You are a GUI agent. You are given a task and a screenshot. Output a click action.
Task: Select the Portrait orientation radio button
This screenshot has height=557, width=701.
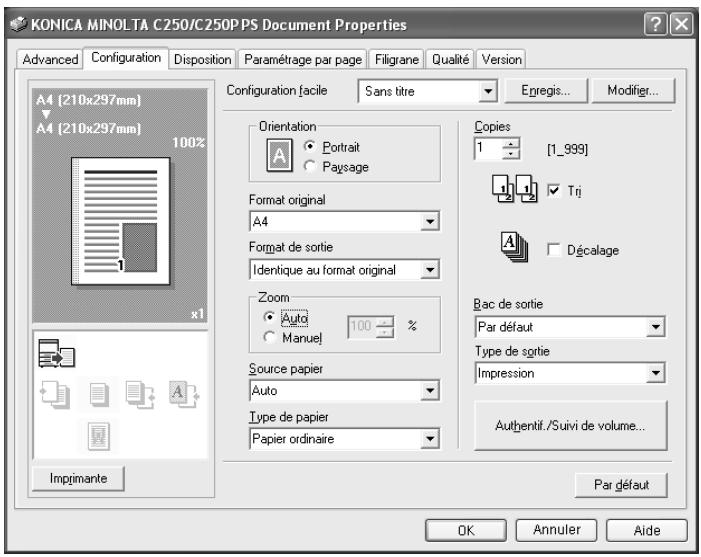tap(309, 146)
